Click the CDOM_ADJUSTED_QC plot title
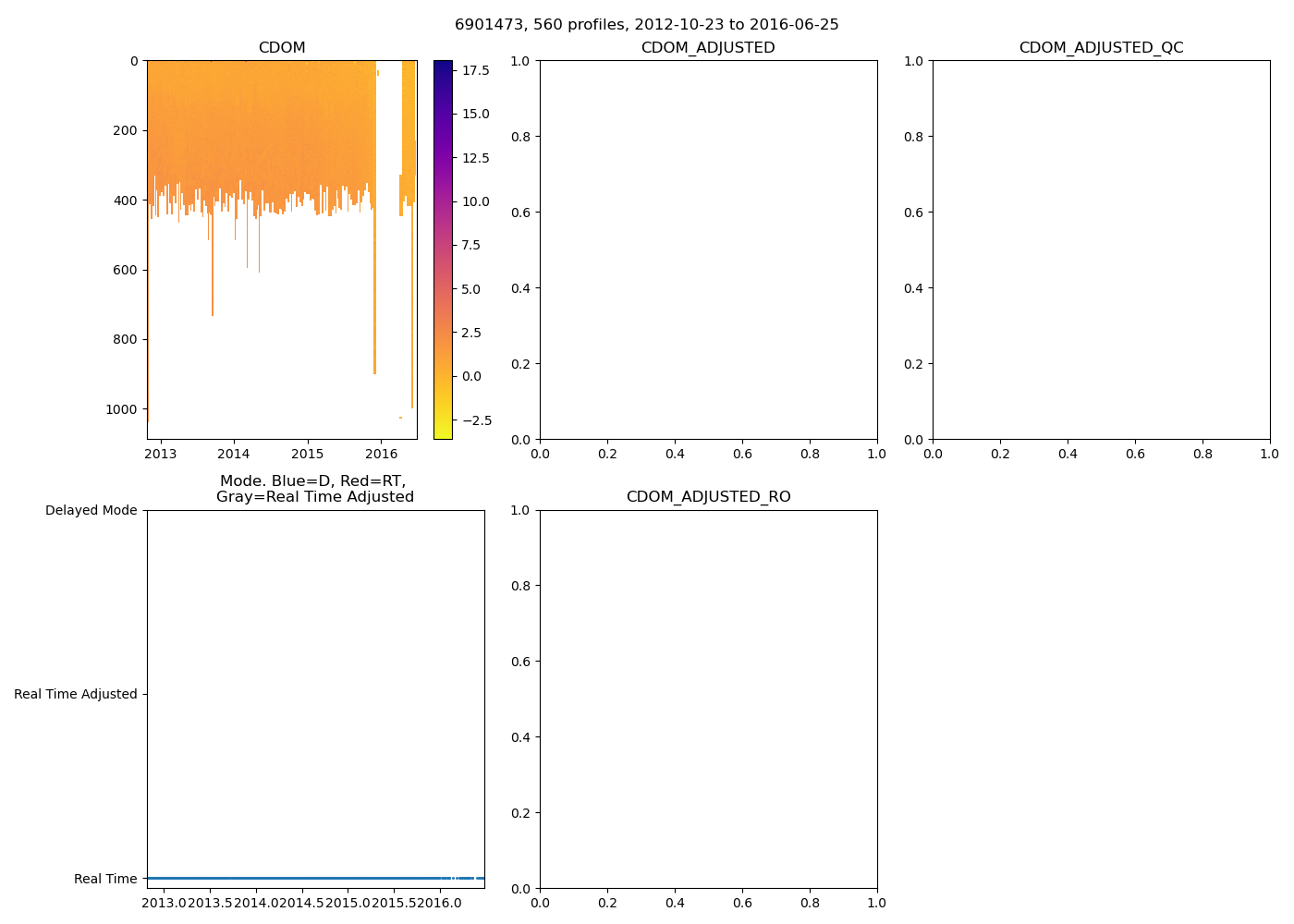Screen dimensions: 1294x924 (x=1101, y=48)
